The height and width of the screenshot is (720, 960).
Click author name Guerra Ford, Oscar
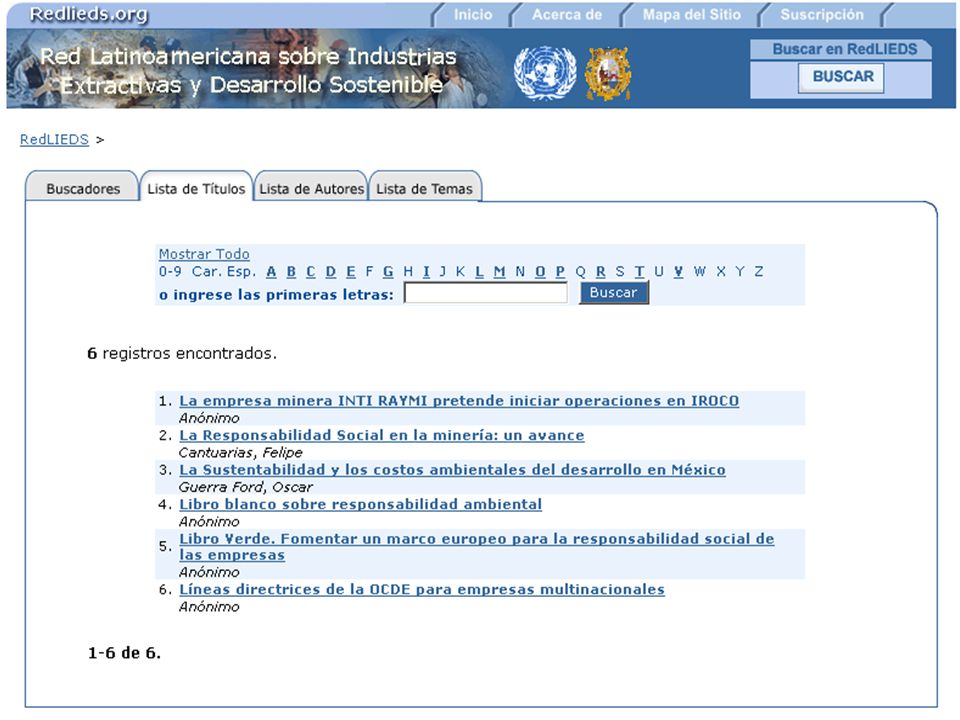click(x=246, y=487)
